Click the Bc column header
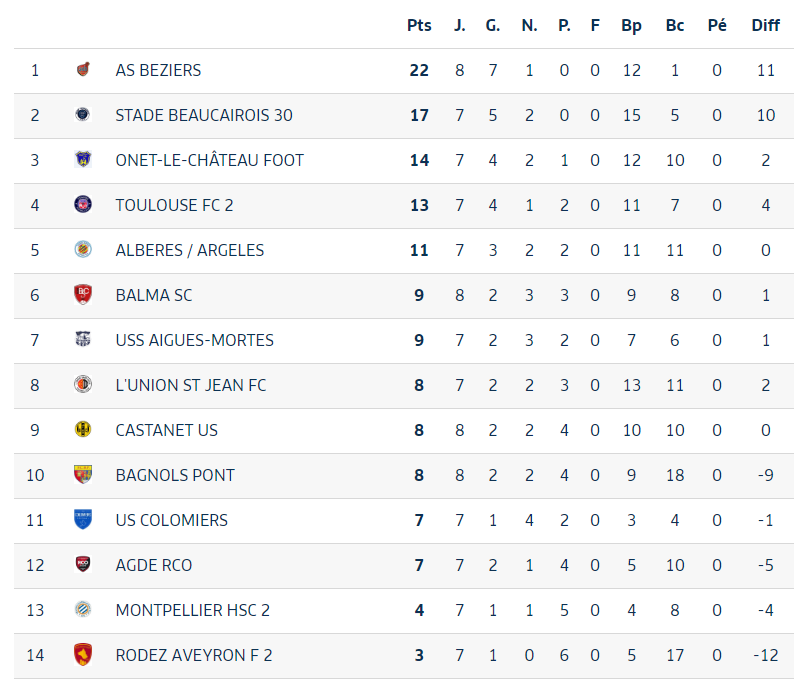The width and height of the screenshot is (799, 687). click(675, 25)
